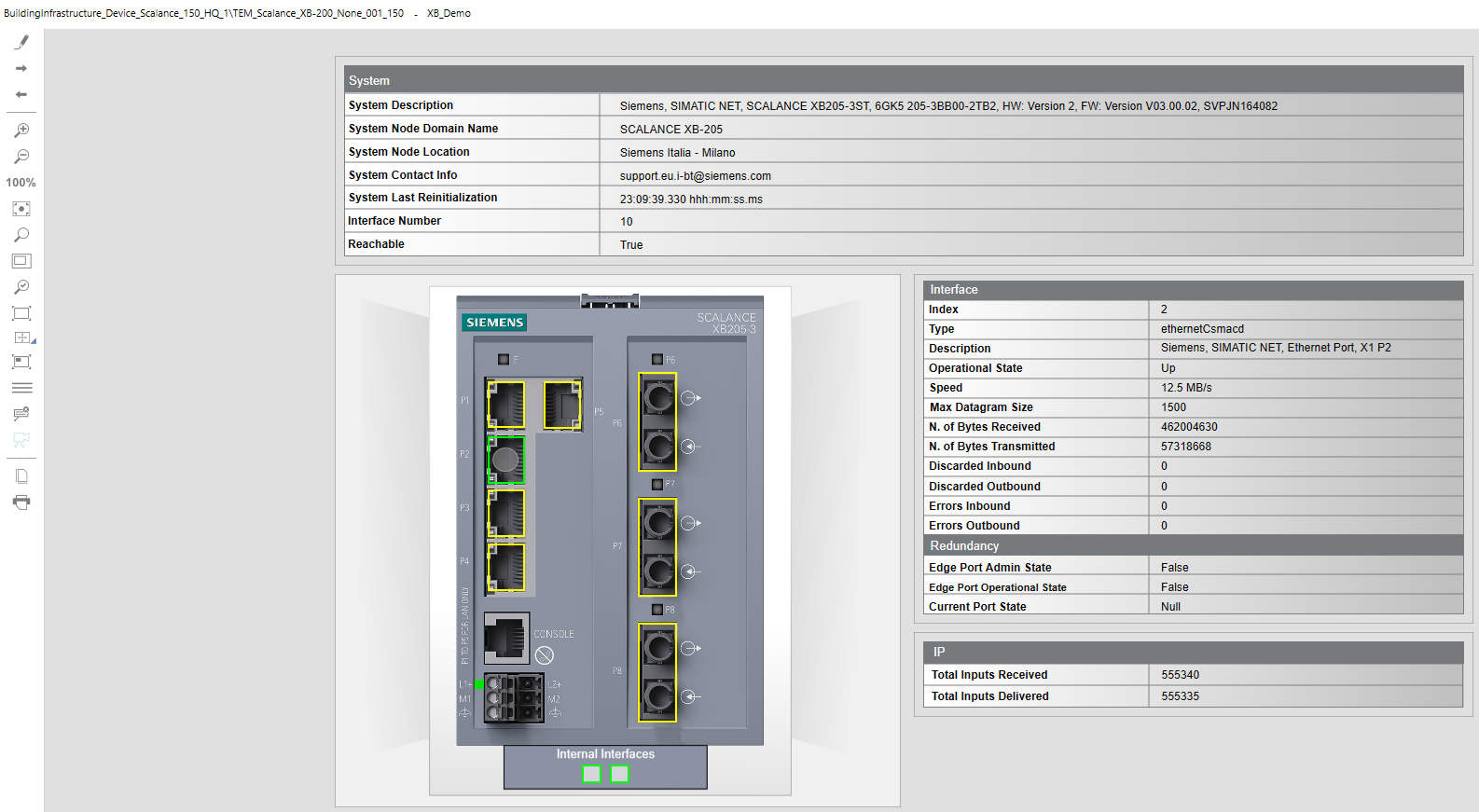1479x812 pixels.
Task: Click the print icon in toolbar
Action: pos(21,502)
